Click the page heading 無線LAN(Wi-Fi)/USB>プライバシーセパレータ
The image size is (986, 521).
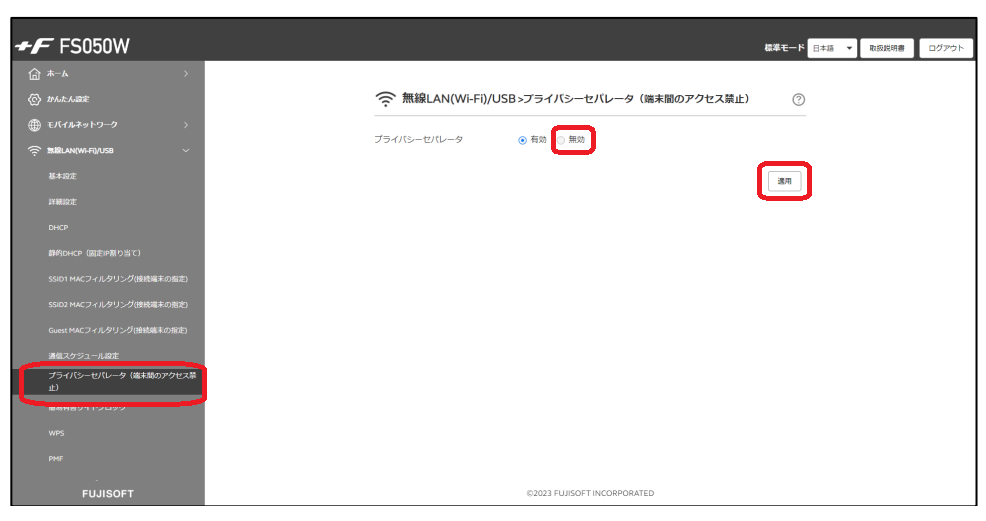click(575, 99)
